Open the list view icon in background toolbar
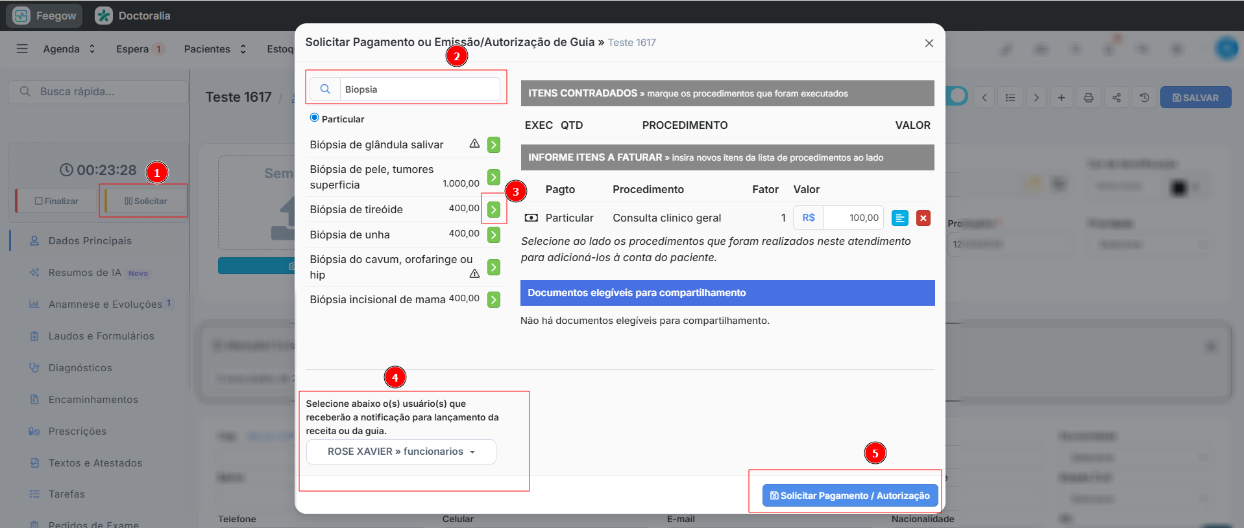 coord(1010,97)
